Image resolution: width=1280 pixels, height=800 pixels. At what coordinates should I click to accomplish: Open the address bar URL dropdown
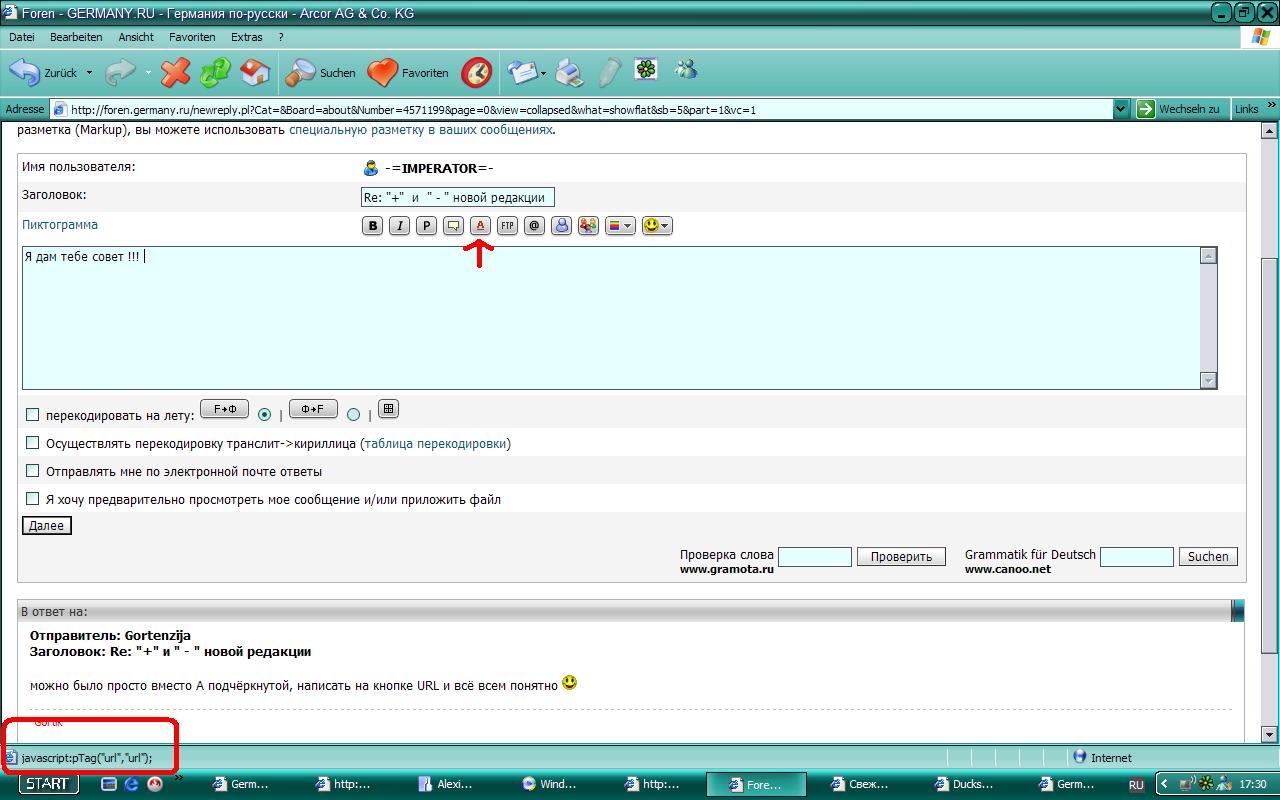pyautogui.click(x=1121, y=110)
